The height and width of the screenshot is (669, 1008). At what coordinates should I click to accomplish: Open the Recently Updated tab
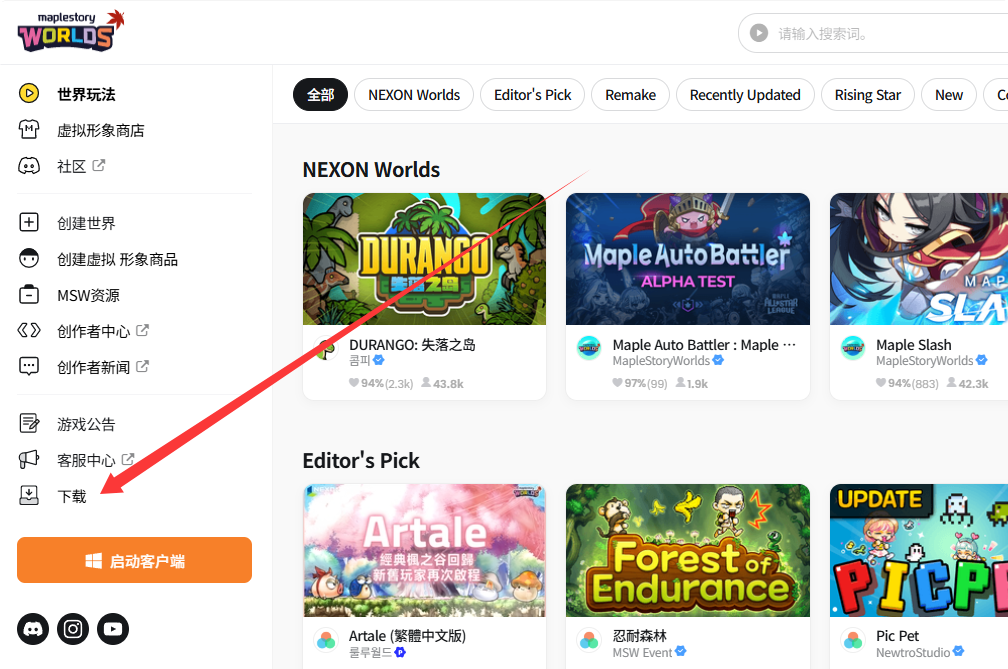point(745,94)
